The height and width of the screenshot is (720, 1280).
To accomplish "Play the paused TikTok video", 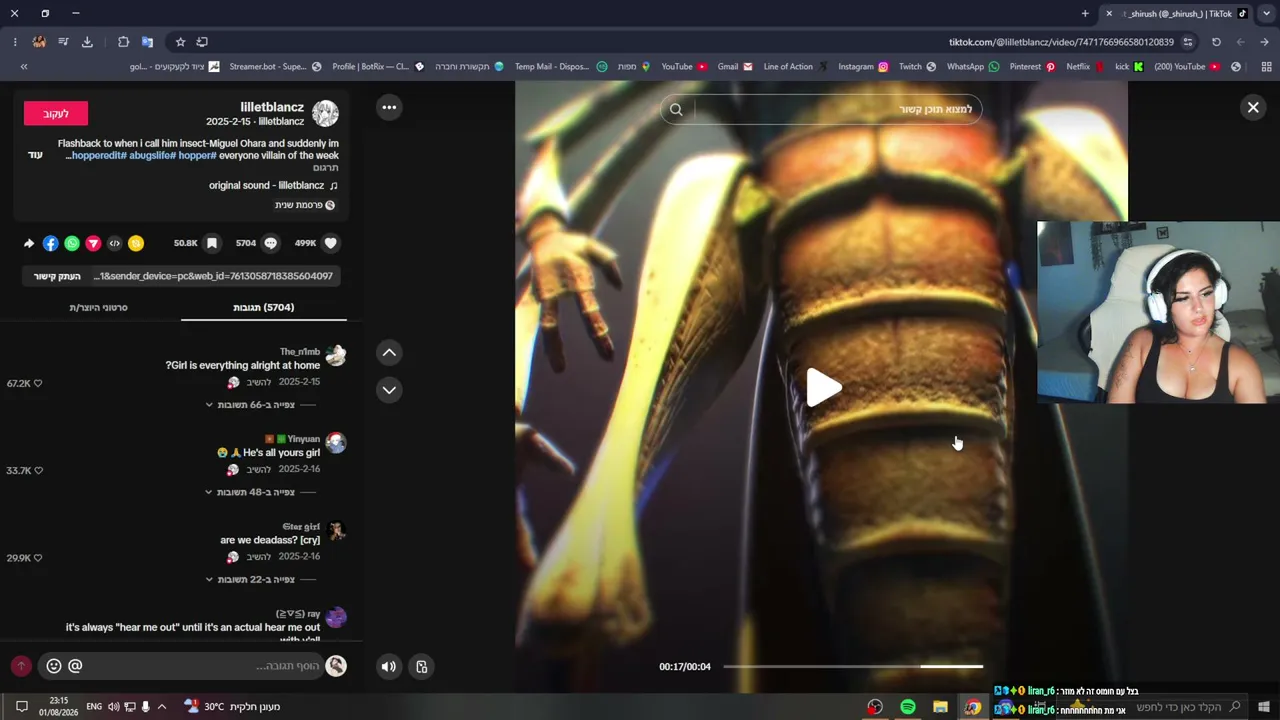I will click(x=824, y=388).
